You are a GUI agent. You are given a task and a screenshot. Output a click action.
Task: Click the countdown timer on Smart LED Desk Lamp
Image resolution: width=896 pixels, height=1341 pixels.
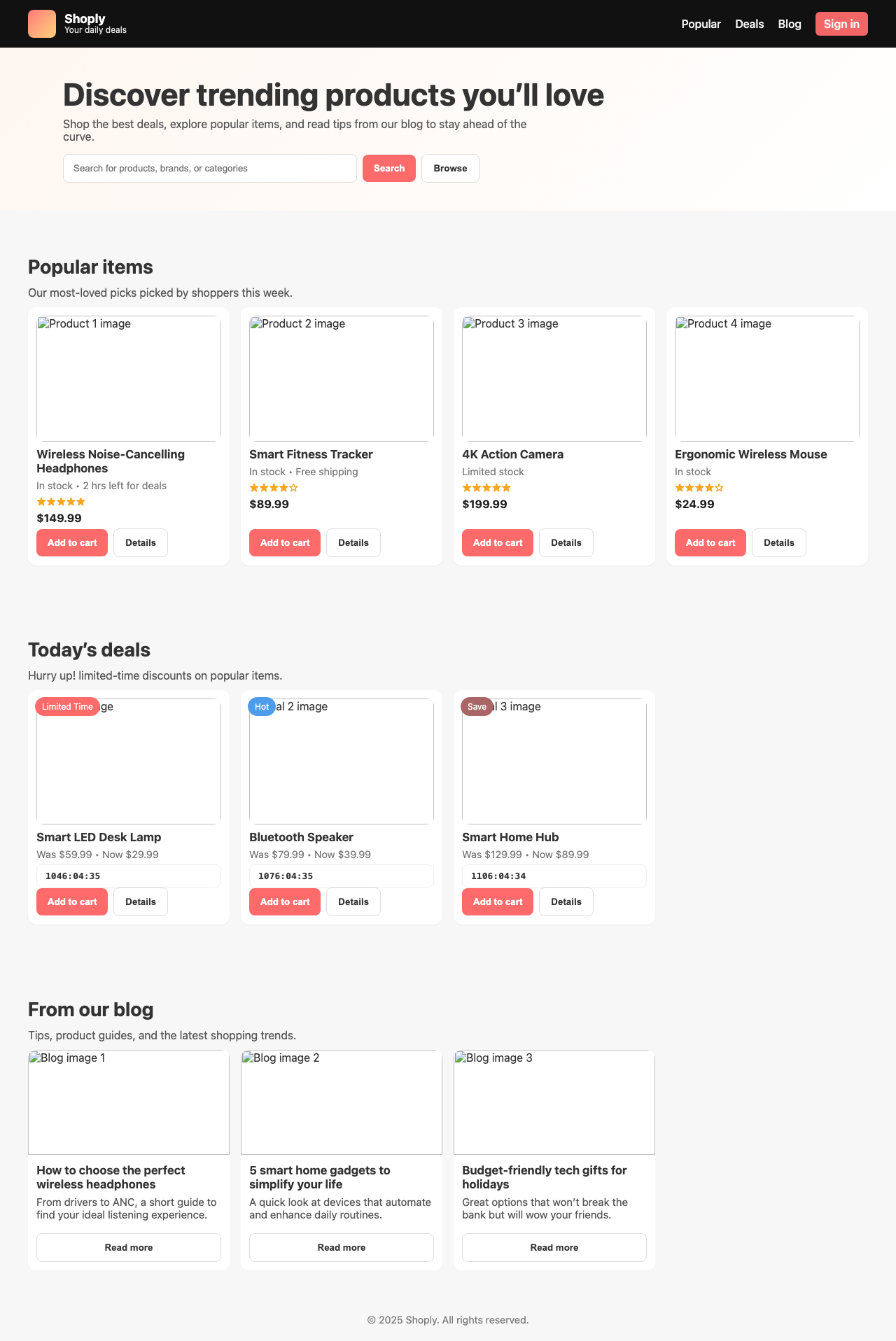(128, 876)
